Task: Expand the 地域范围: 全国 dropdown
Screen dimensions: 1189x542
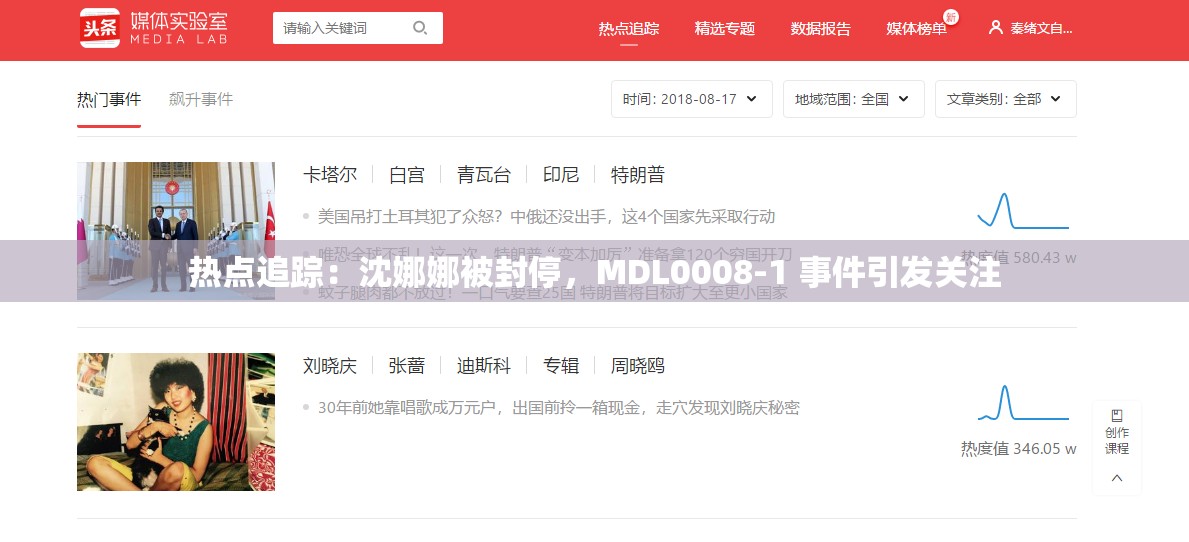Action: pos(854,99)
